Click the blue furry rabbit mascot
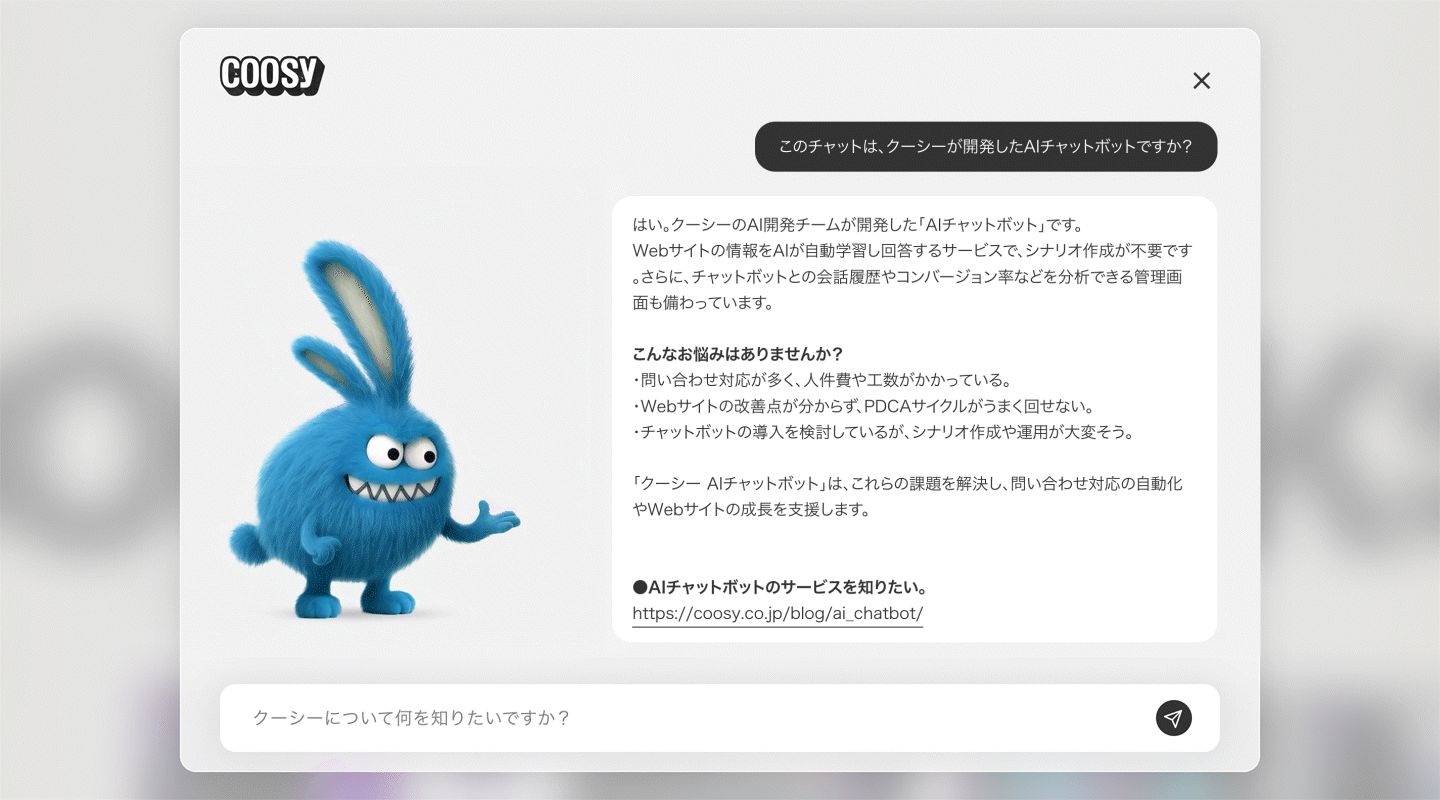 pos(375,430)
